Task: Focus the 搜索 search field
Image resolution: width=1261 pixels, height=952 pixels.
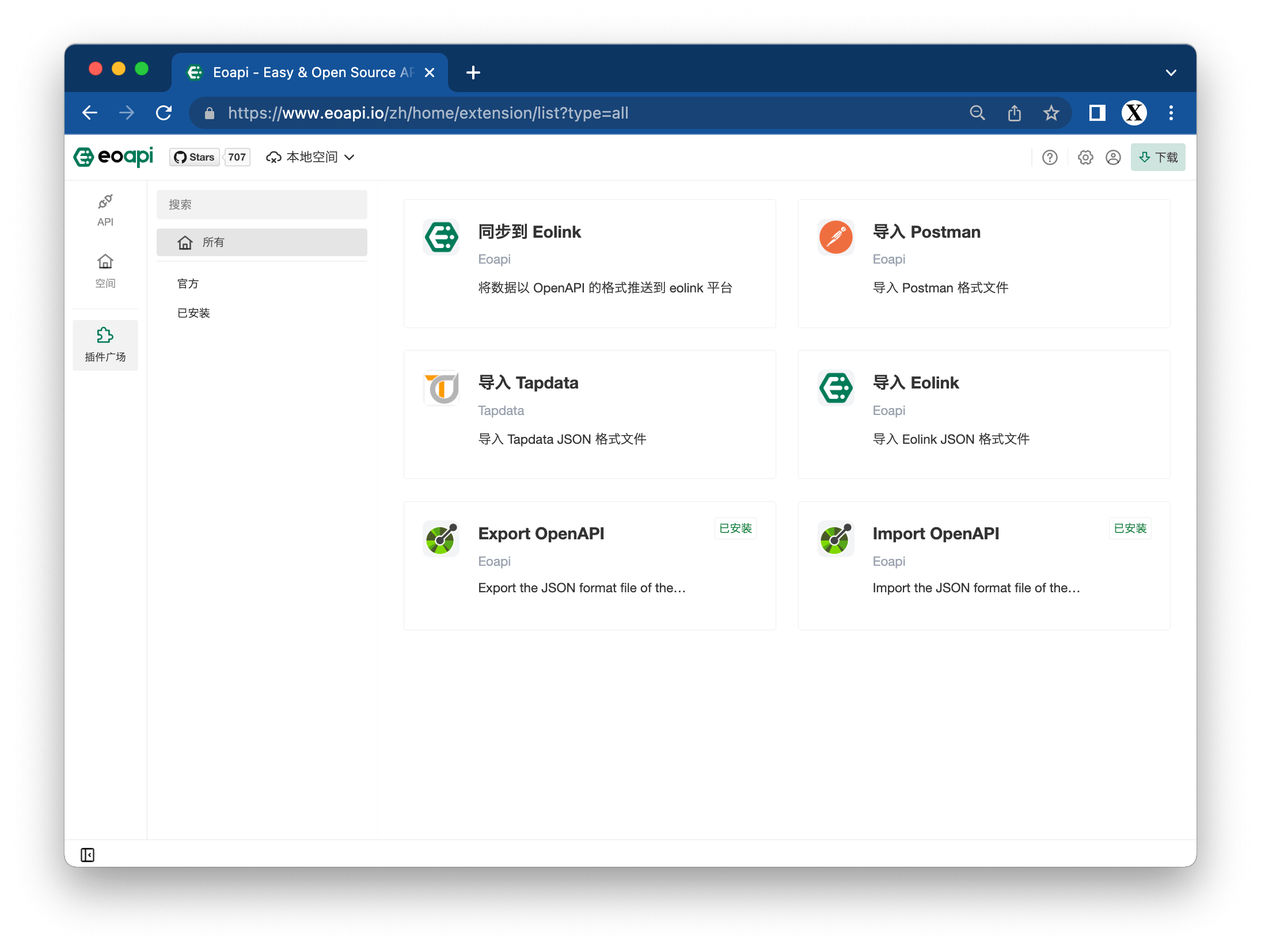Action: click(x=262, y=204)
